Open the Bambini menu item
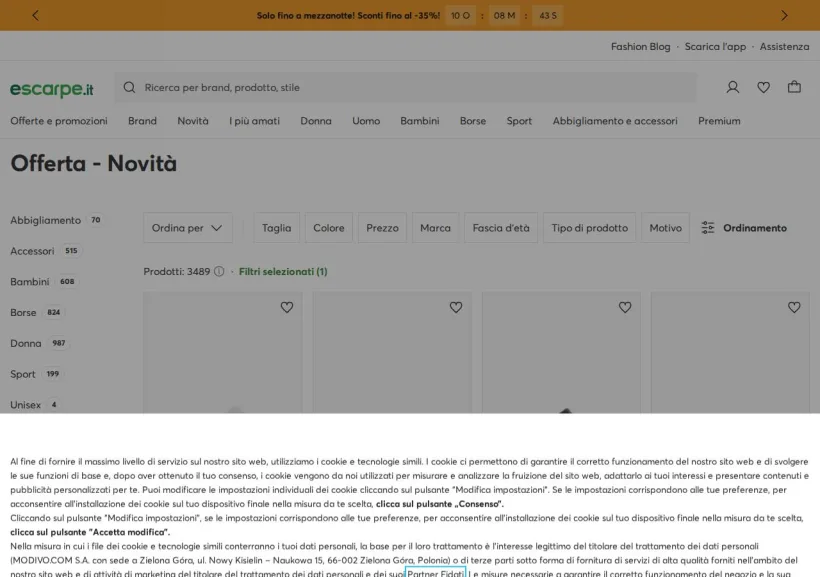This screenshot has width=820, height=577. pyautogui.click(x=419, y=121)
